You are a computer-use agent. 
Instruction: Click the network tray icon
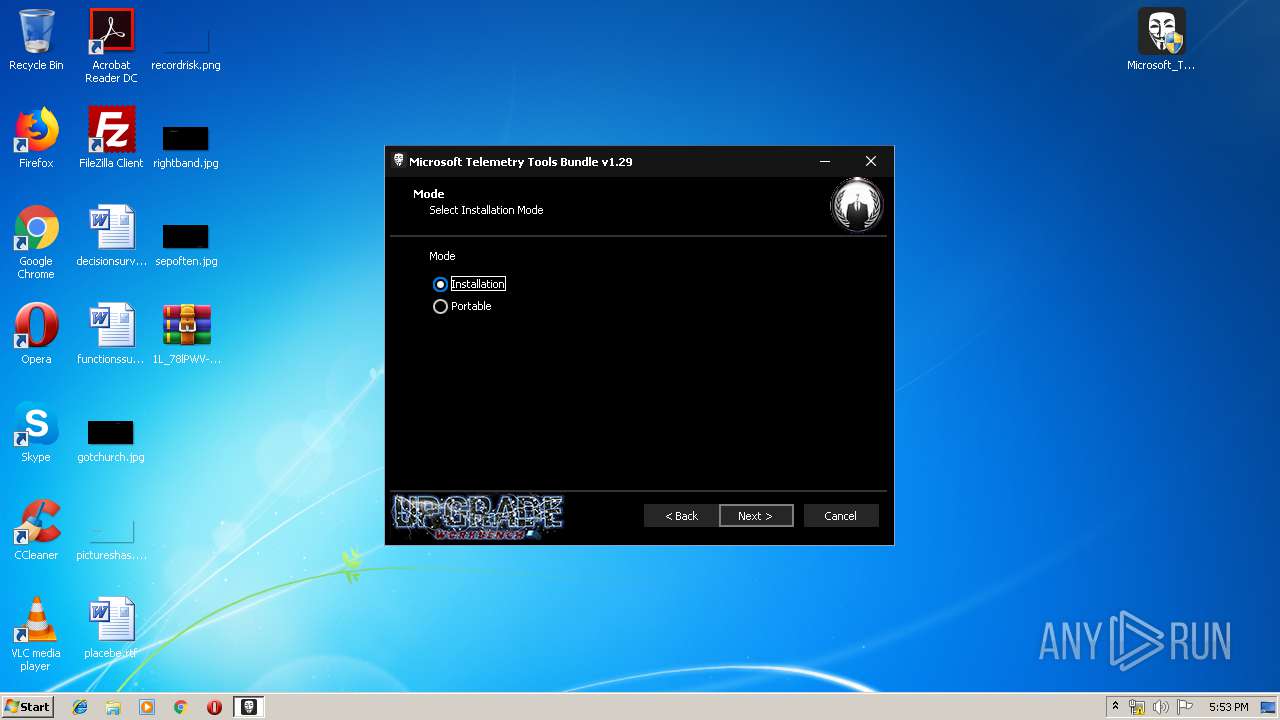[x=1137, y=707]
